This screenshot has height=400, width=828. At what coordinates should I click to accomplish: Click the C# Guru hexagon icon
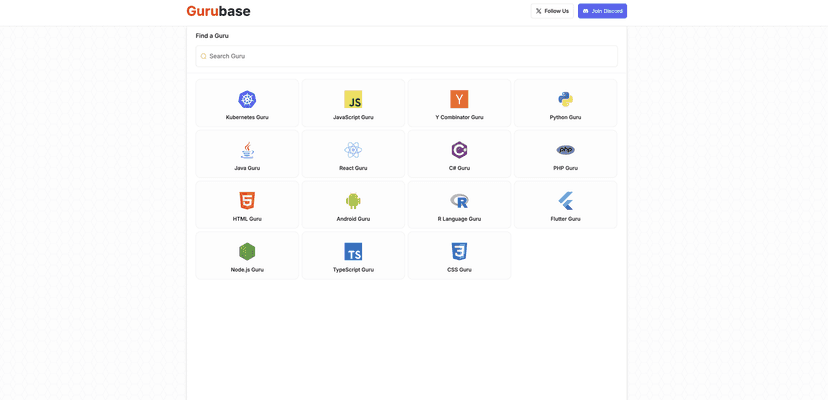[x=459, y=150]
